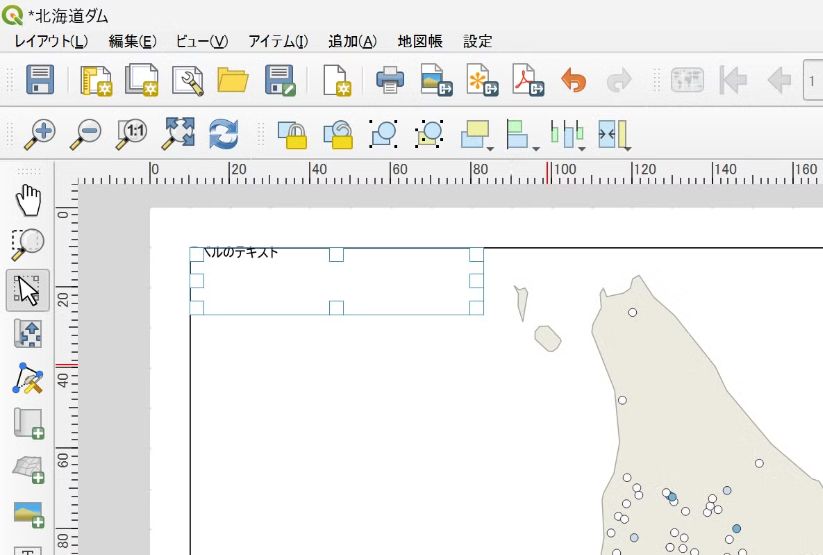Open the アイテム menu

coord(278,41)
